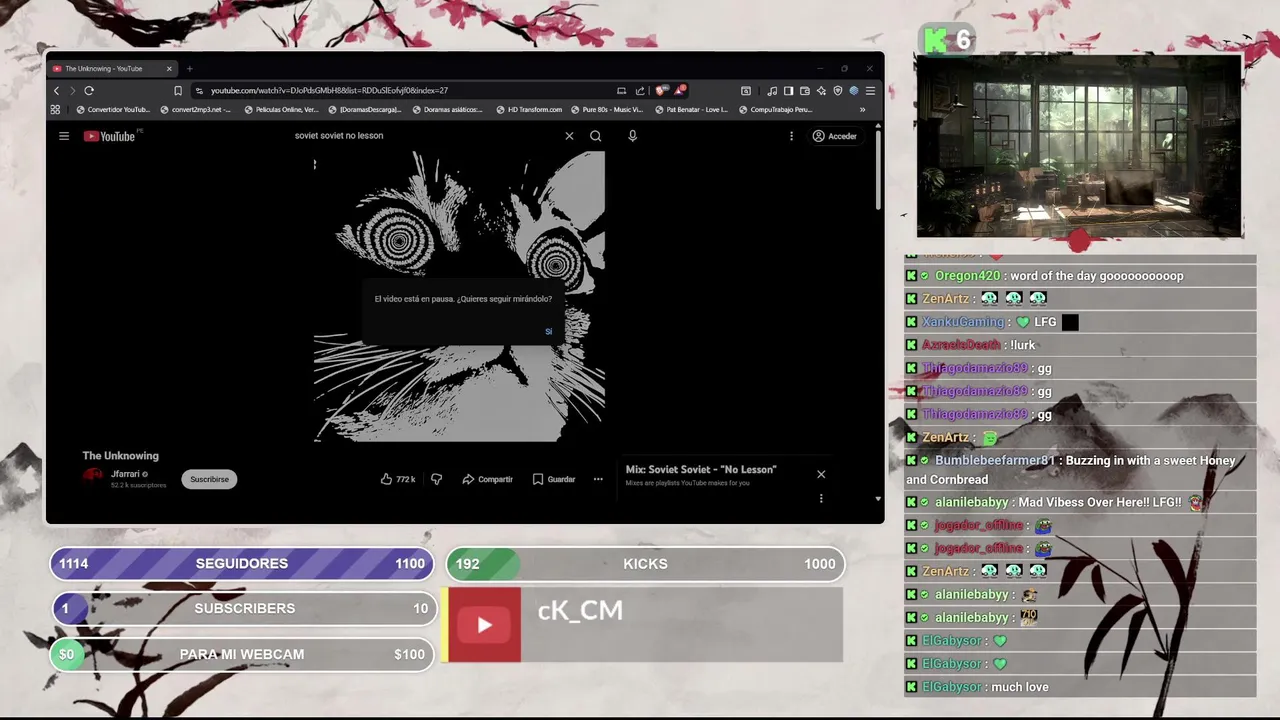Click the paused cat video player
1280x720 pixels.
tap(460, 296)
